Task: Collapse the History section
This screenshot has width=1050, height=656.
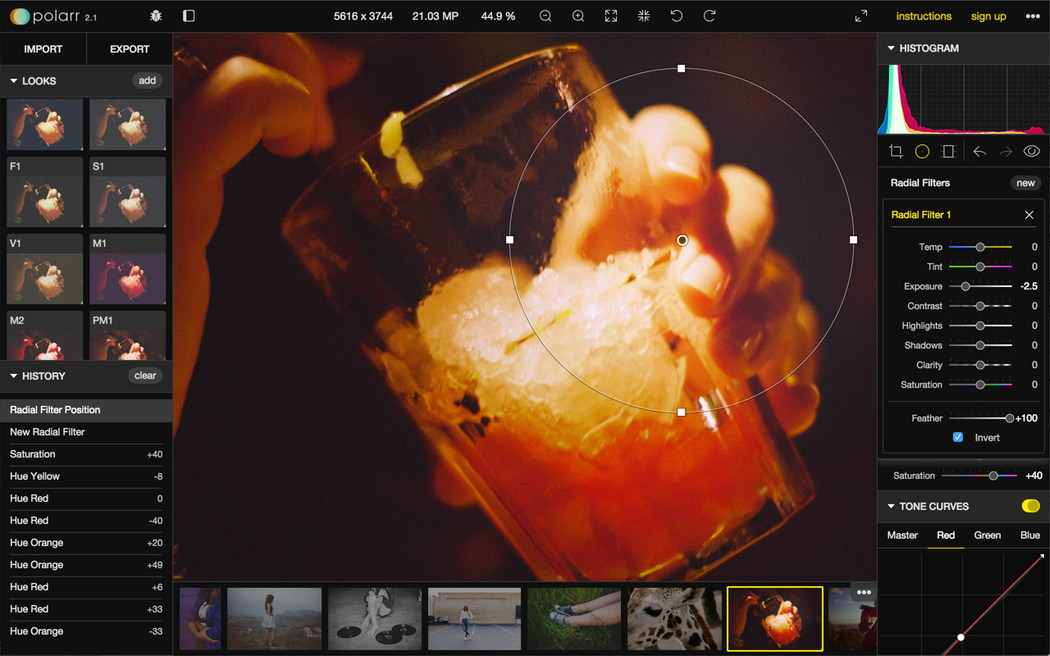Action: (x=14, y=376)
